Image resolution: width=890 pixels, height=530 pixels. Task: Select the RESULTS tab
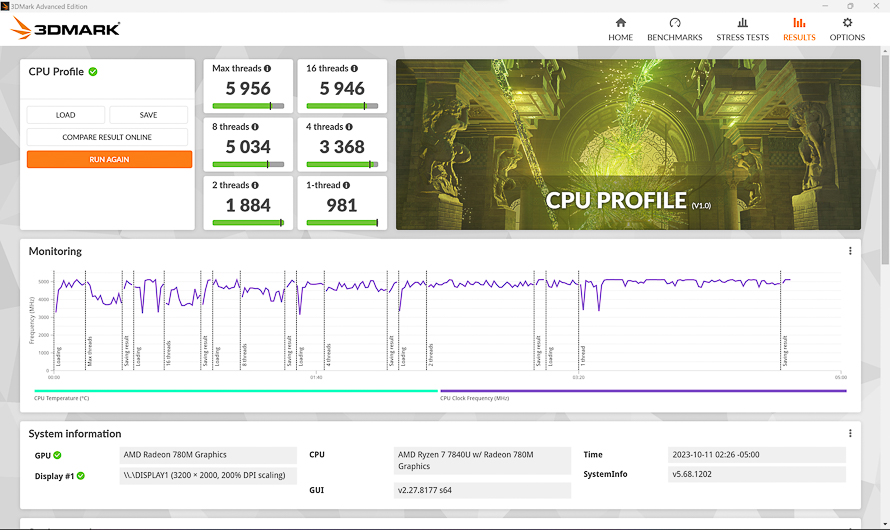coord(799,30)
